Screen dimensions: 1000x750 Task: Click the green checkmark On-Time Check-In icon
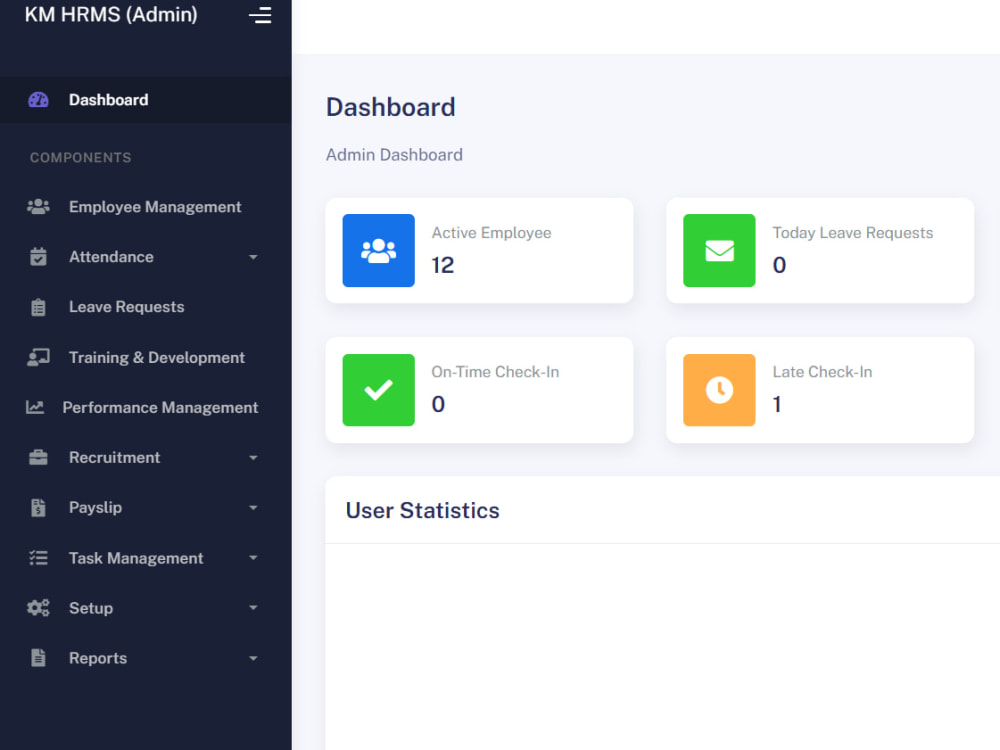click(x=378, y=390)
